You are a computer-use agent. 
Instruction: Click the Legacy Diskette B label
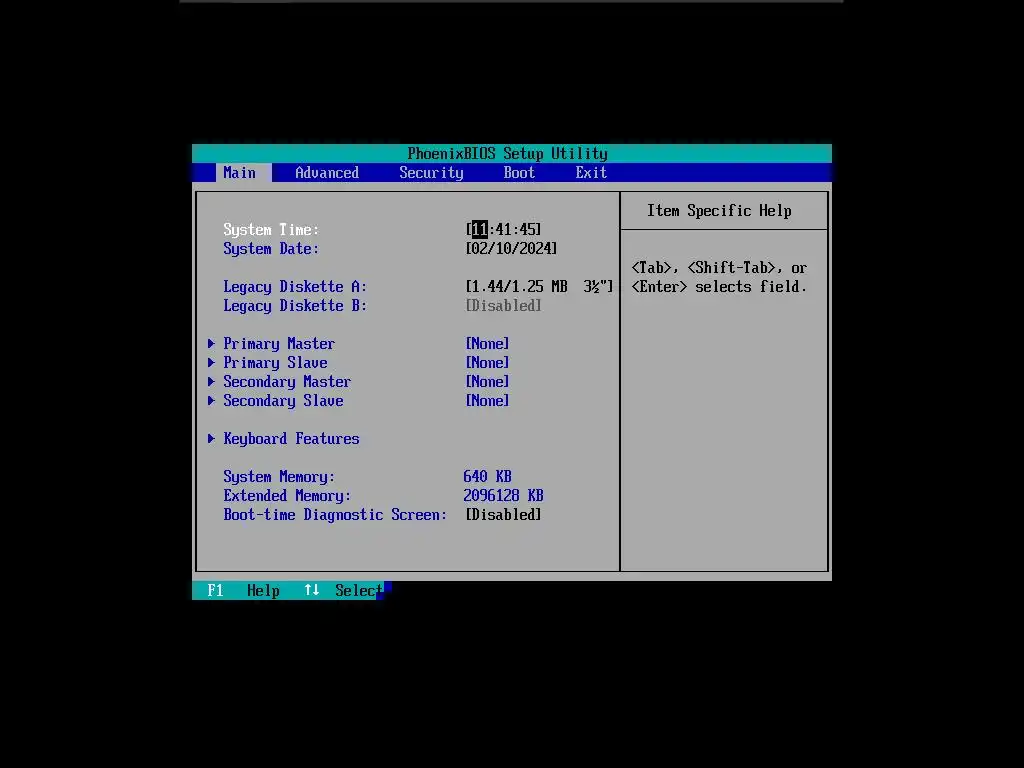click(295, 306)
